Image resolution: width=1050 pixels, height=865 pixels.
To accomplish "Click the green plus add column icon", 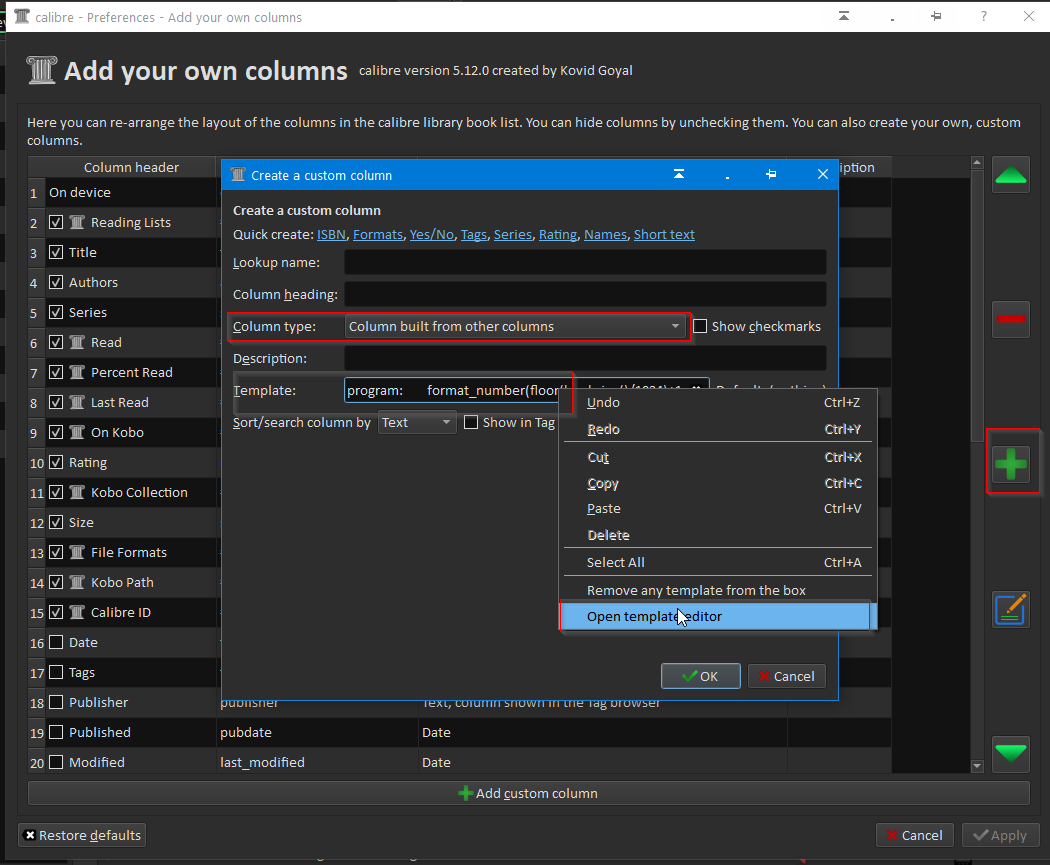I will 1011,464.
